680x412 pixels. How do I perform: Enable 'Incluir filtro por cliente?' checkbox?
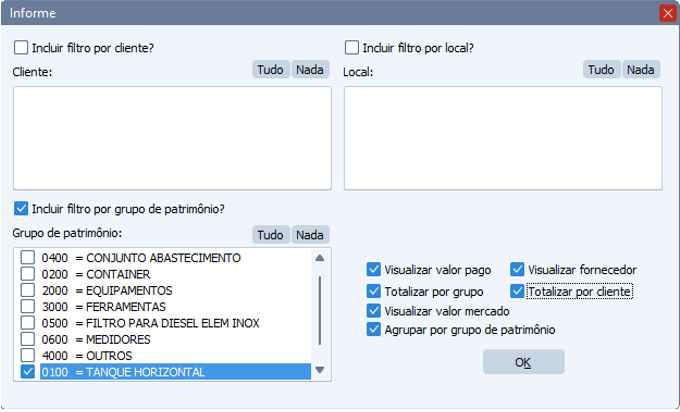[x=22, y=47]
